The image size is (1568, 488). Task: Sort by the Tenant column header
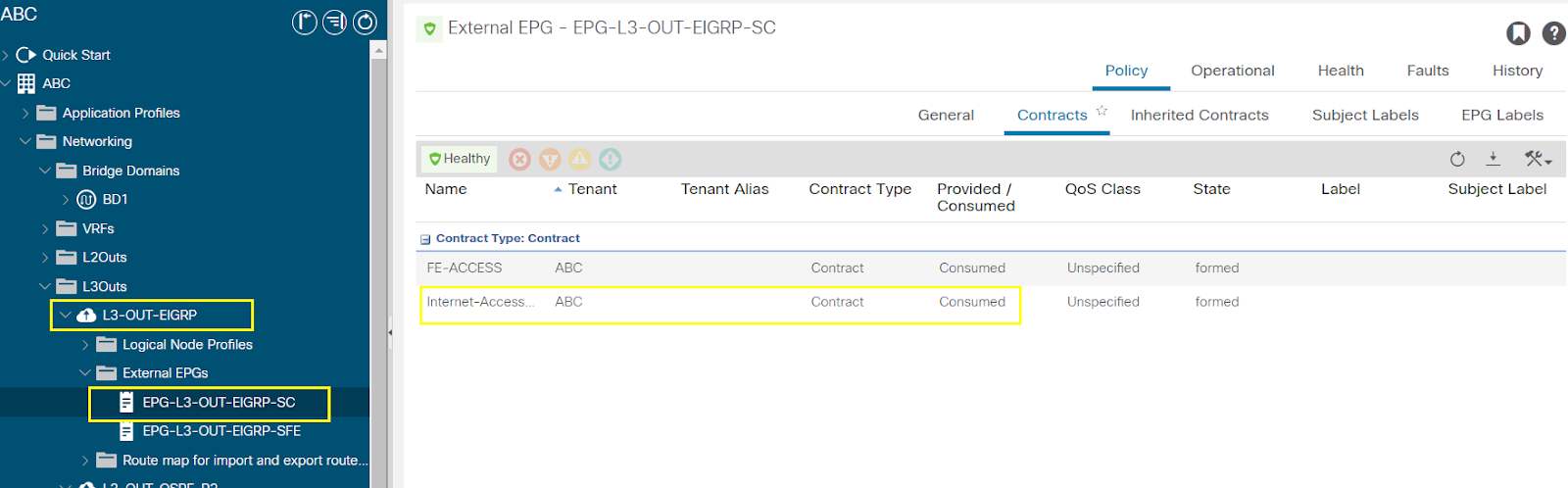pyautogui.click(x=592, y=189)
